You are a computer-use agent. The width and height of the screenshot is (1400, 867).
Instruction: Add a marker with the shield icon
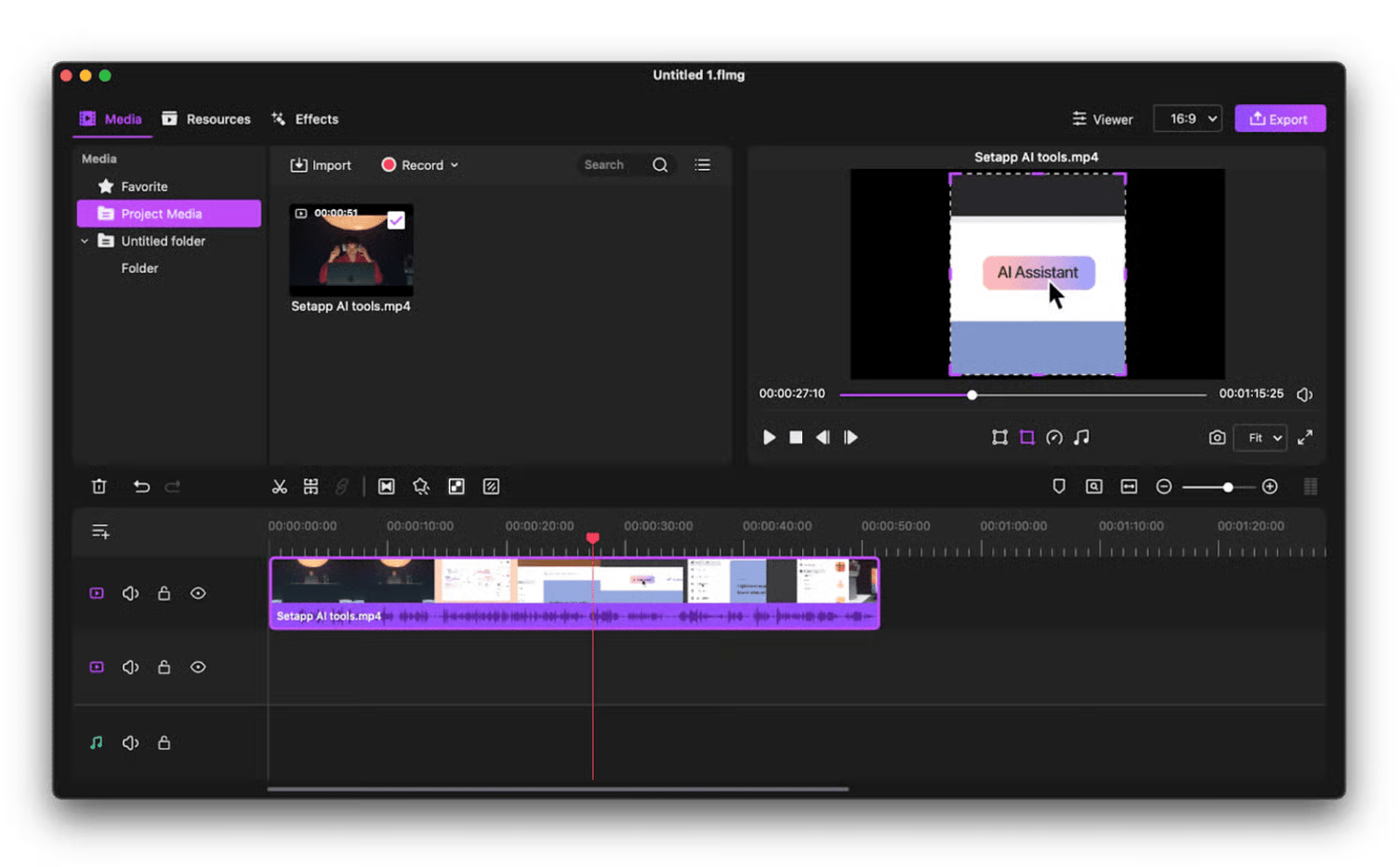pos(1059,486)
